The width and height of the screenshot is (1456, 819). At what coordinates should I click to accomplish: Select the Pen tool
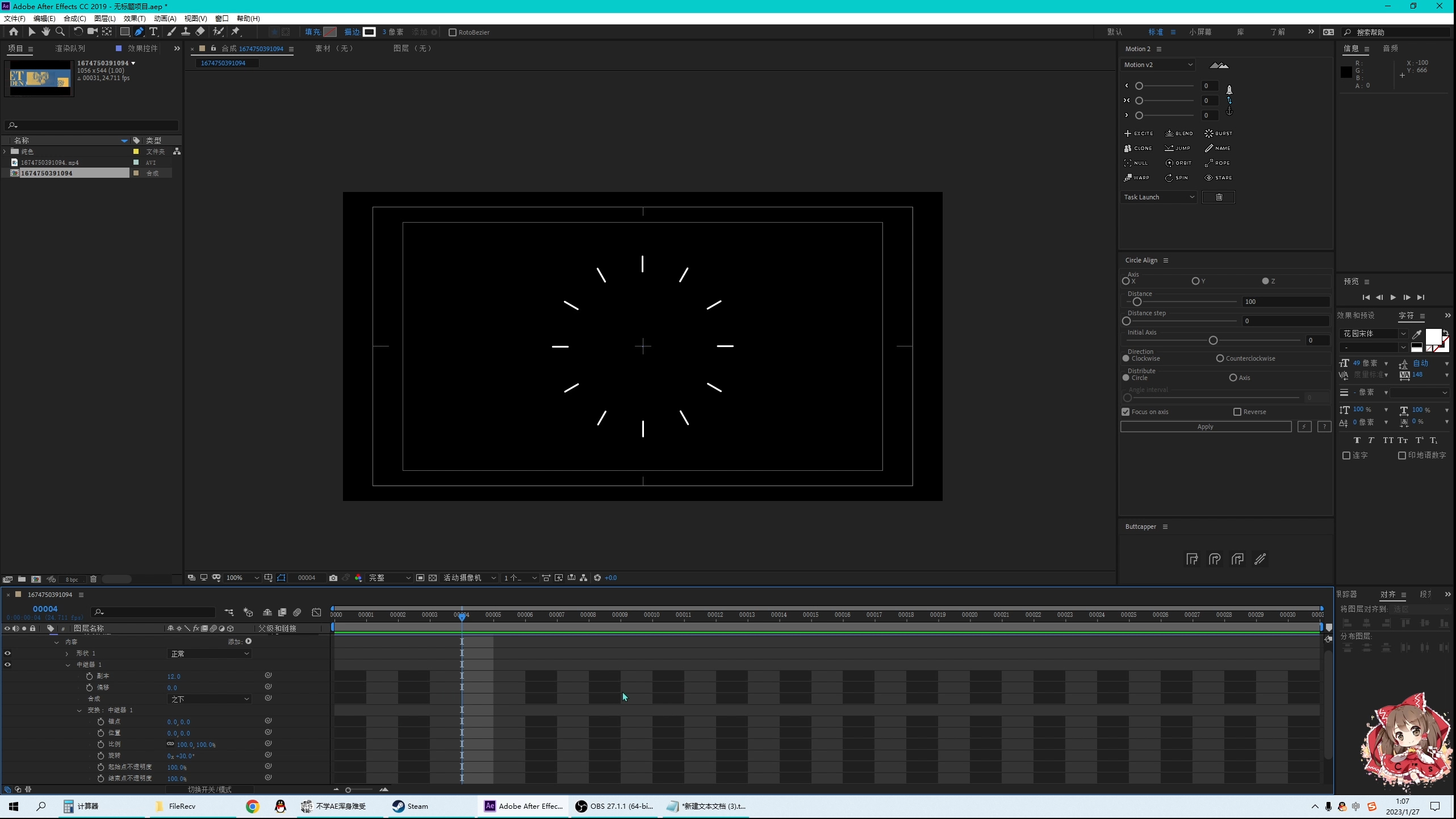tap(139, 32)
